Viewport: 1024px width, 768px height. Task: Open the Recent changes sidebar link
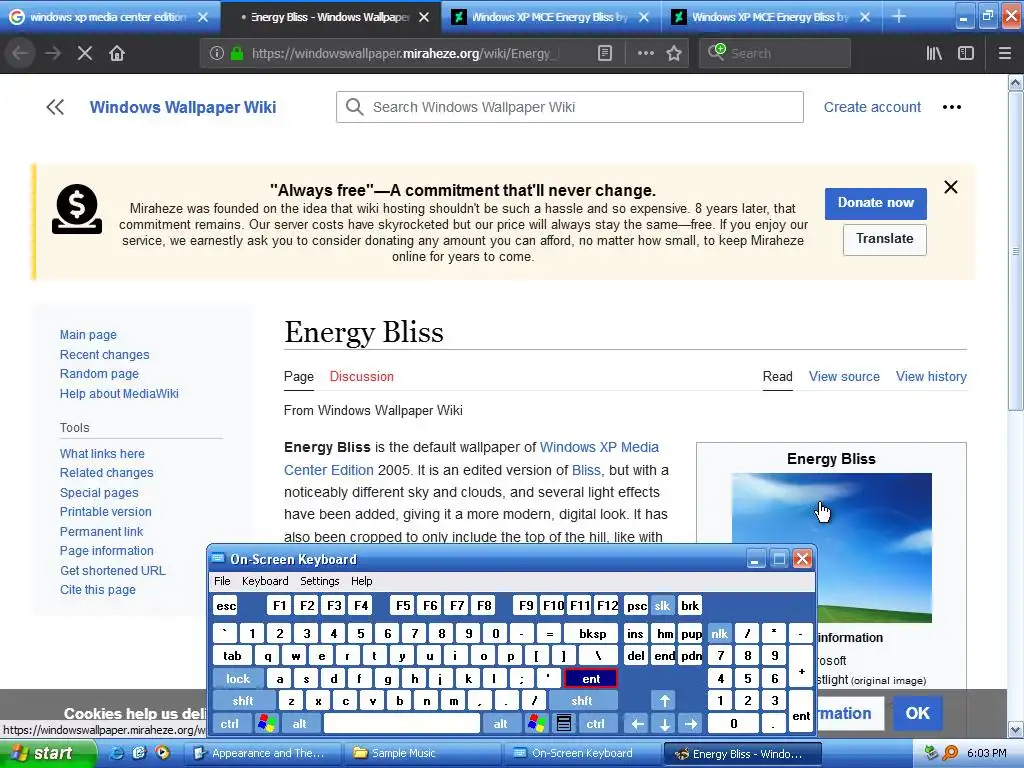tap(104, 355)
